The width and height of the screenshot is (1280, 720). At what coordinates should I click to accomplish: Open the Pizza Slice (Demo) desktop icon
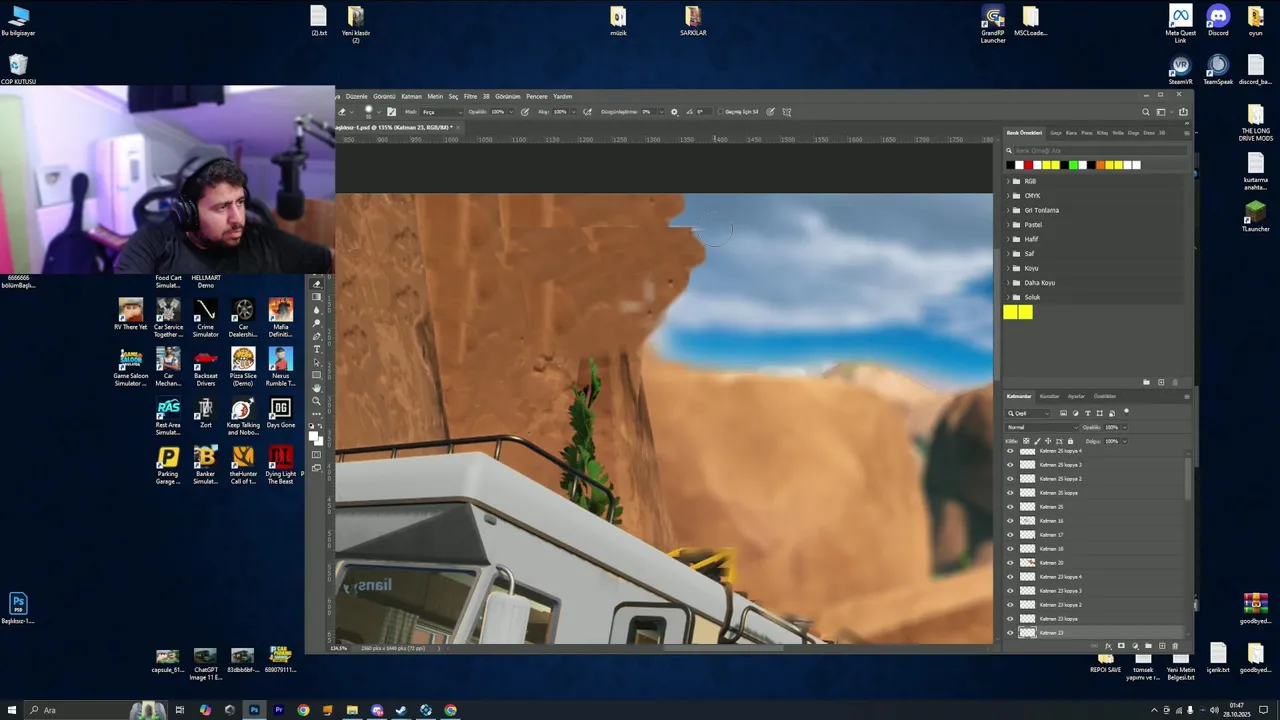pyautogui.click(x=243, y=367)
